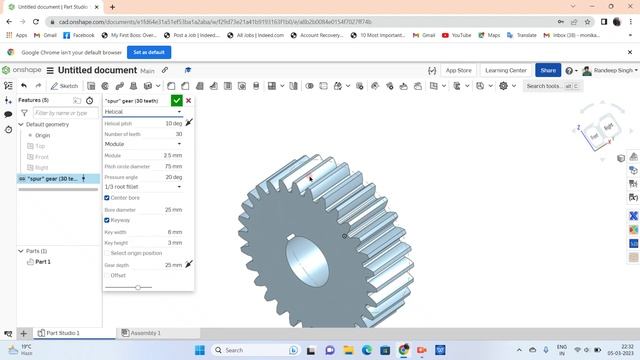Collapse the Parts (1) list
The width and height of the screenshot is (640, 360).
[x=21, y=251]
